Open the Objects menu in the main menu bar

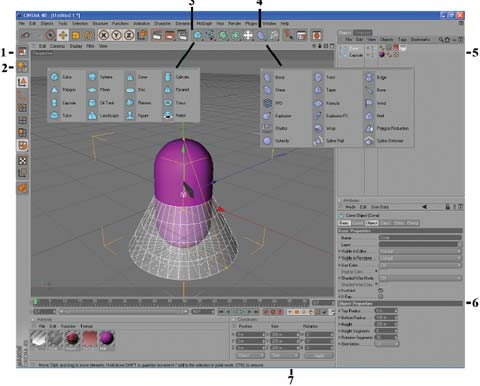pyautogui.click(x=47, y=24)
